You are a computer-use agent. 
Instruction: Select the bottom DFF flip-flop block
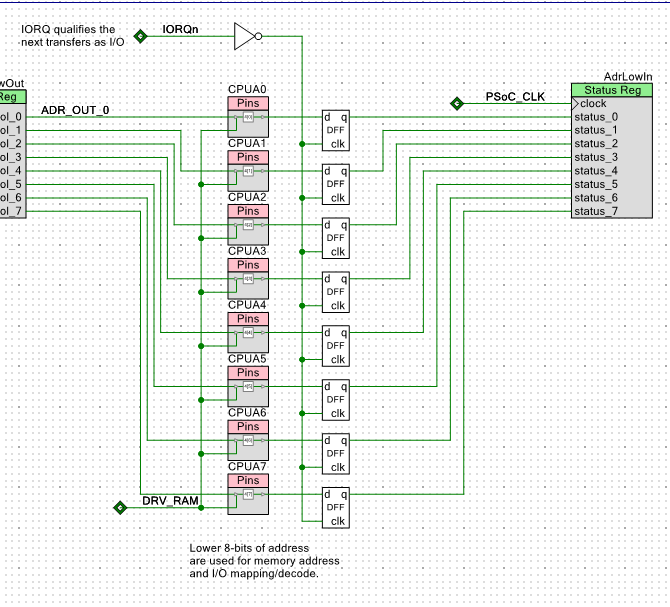(x=335, y=507)
